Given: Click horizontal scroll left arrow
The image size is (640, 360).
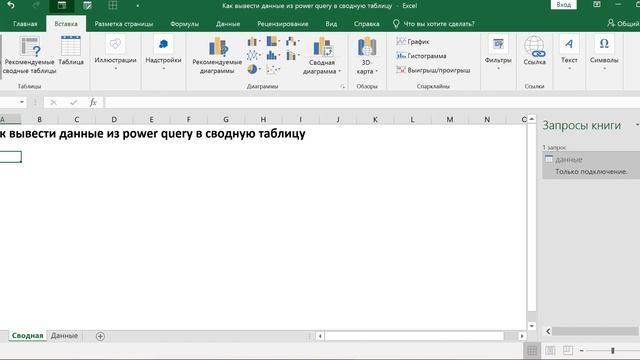Looking at the screenshot, I should click(x=320, y=336).
